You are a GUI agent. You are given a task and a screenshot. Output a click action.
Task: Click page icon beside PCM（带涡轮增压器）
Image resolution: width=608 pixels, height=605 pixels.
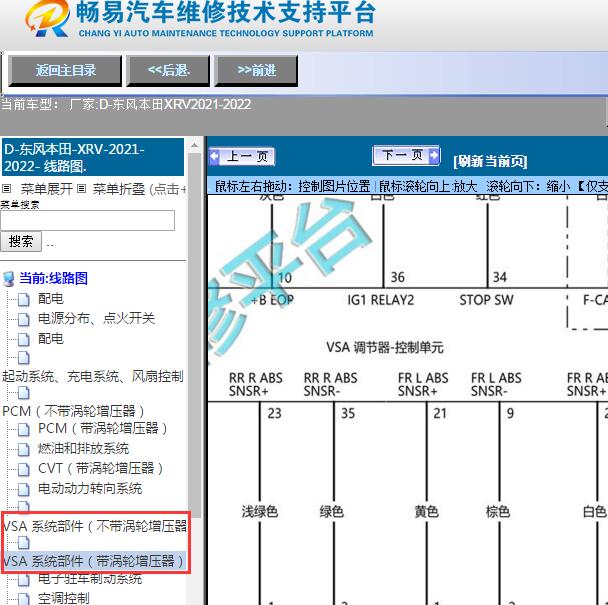point(24,430)
